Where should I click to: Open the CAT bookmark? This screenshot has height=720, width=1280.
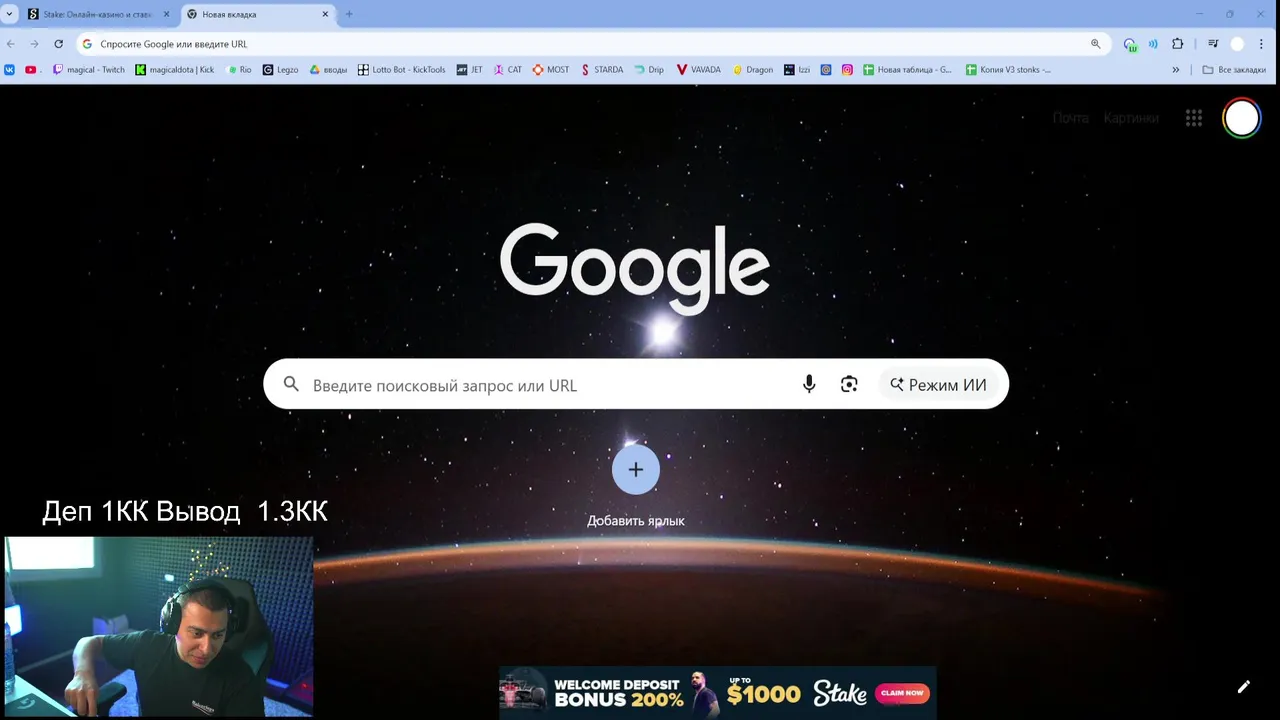[508, 70]
